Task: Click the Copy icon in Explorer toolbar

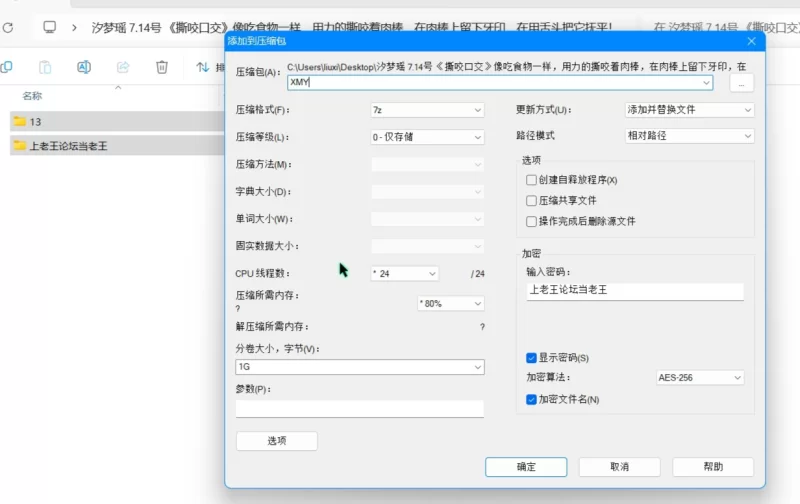Action: tap(7, 67)
